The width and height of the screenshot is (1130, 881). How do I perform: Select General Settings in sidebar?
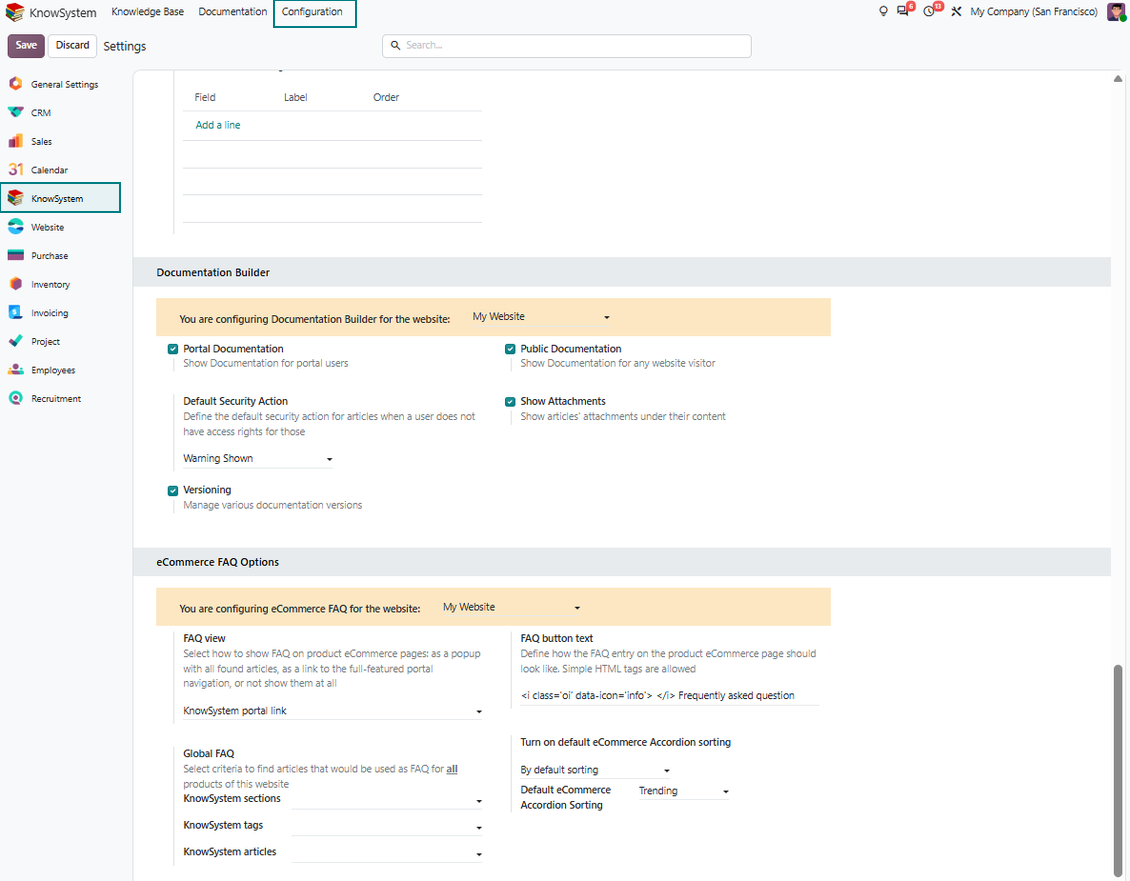click(x=64, y=84)
